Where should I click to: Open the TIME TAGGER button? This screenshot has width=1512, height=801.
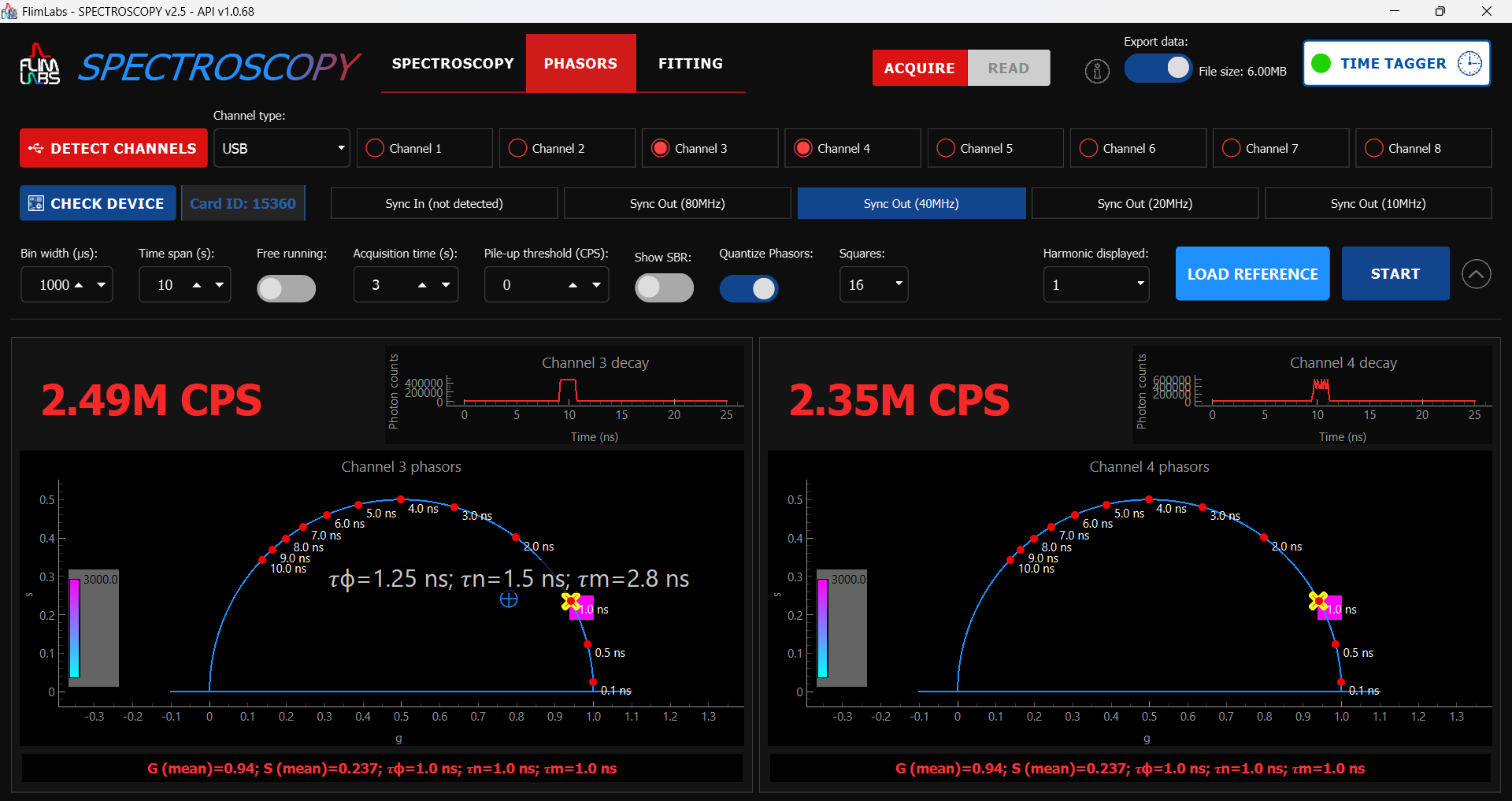pyautogui.click(x=1396, y=63)
